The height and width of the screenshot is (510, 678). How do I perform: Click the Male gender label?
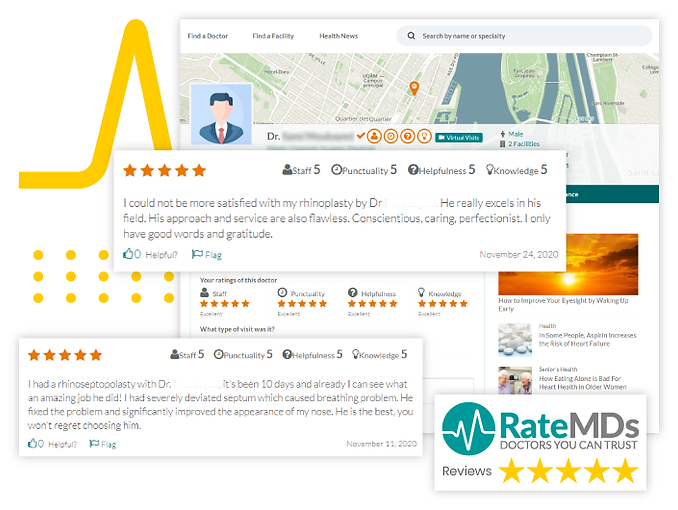pos(515,134)
